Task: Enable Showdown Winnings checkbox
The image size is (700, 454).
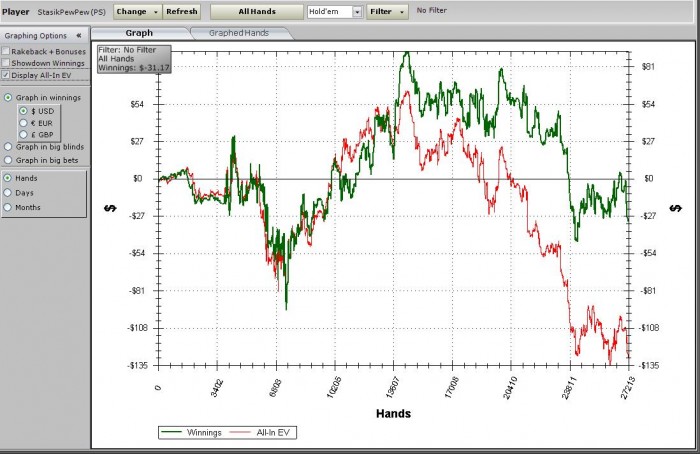Action: [6, 63]
